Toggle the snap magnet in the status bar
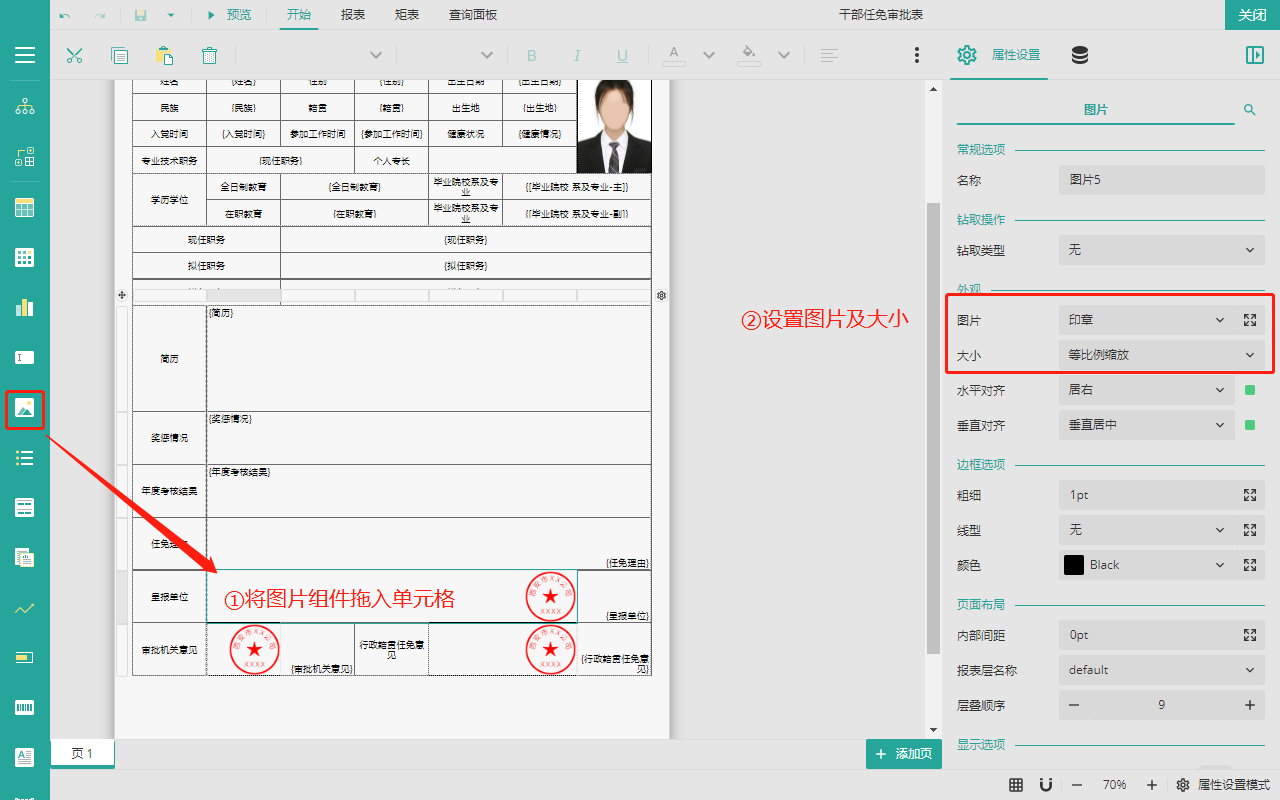Image resolution: width=1280 pixels, height=800 pixels. pos(1045,785)
